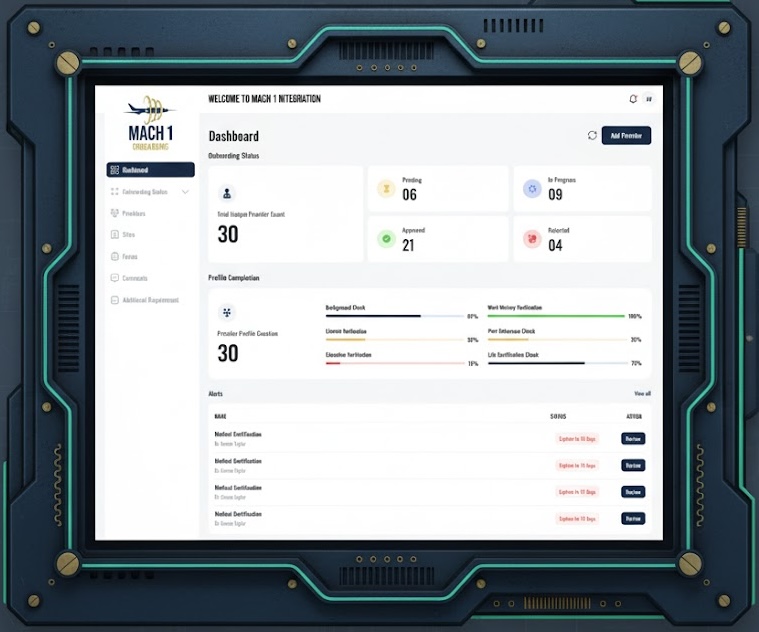The image size is (759, 632).
Task: Click the red expiry badge in fourth alert row
Action: point(577,519)
